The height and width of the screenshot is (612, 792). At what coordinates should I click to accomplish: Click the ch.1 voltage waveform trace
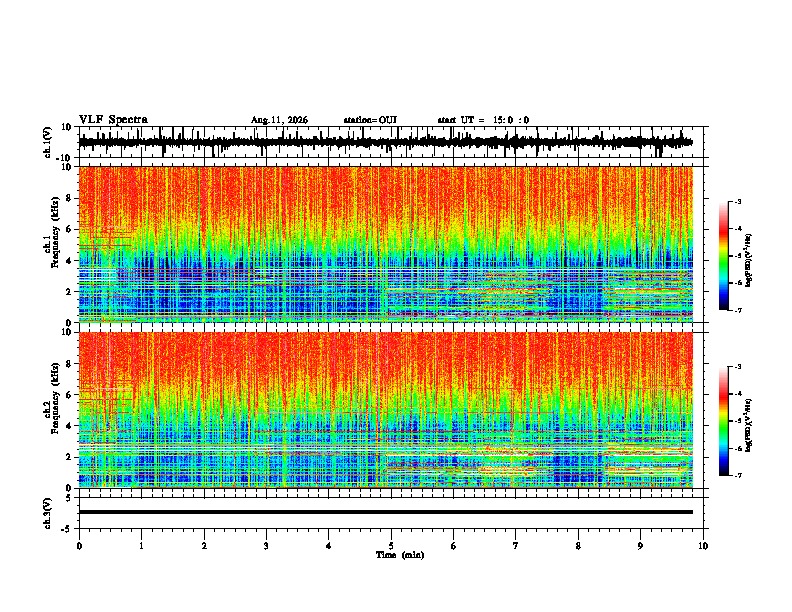coord(385,142)
